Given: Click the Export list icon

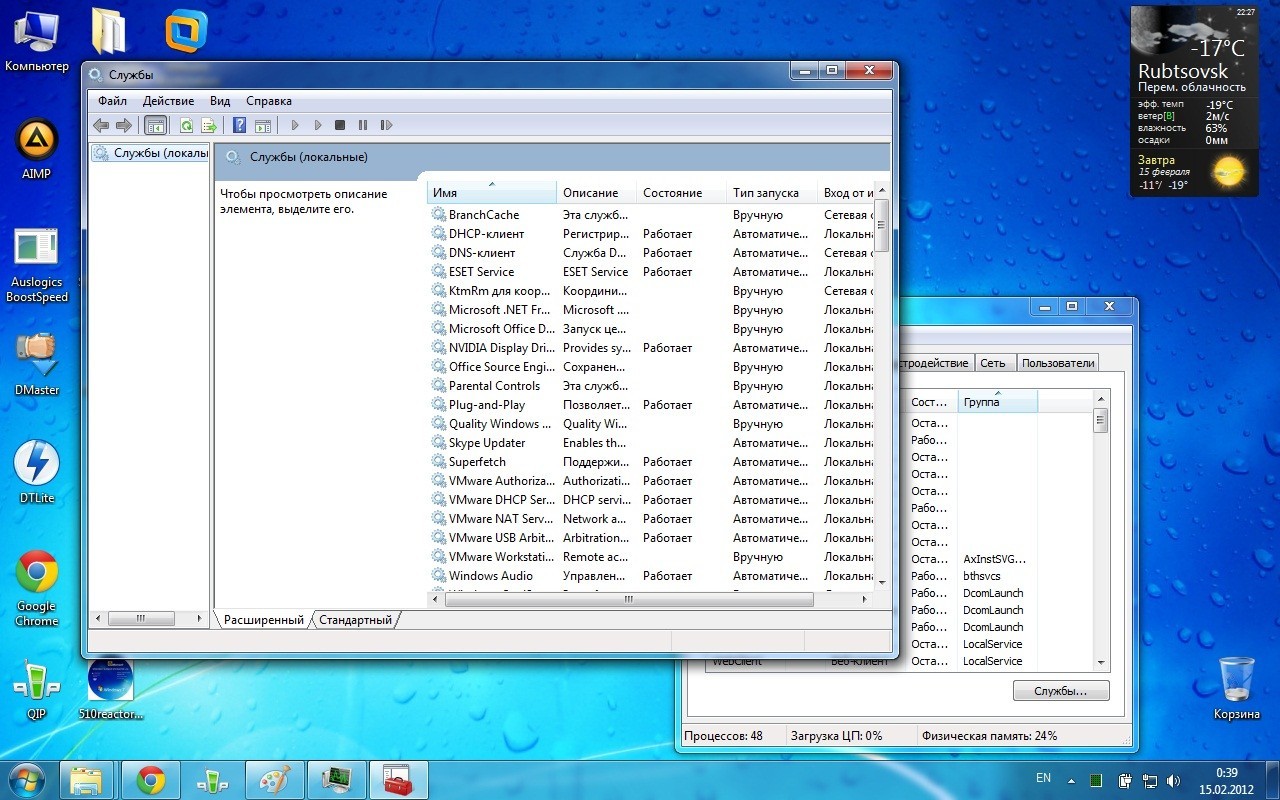Looking at the screenshot, I should [209, 125].
